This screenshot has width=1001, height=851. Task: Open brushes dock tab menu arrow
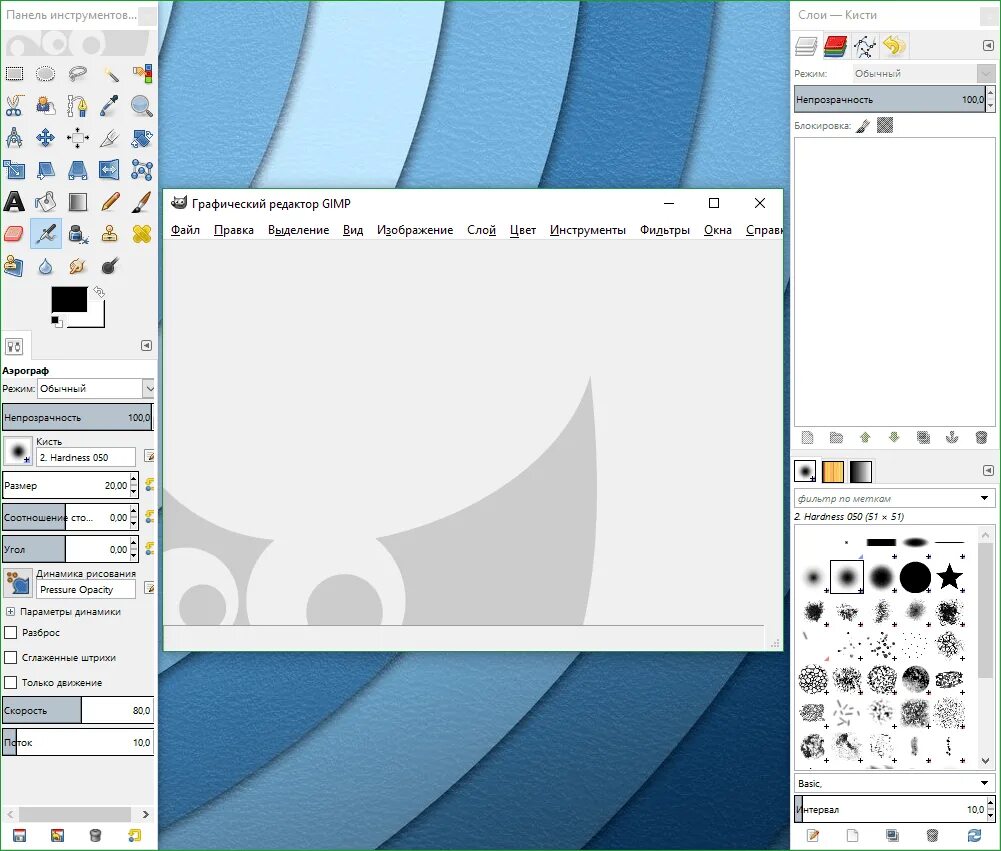point(988,471)
